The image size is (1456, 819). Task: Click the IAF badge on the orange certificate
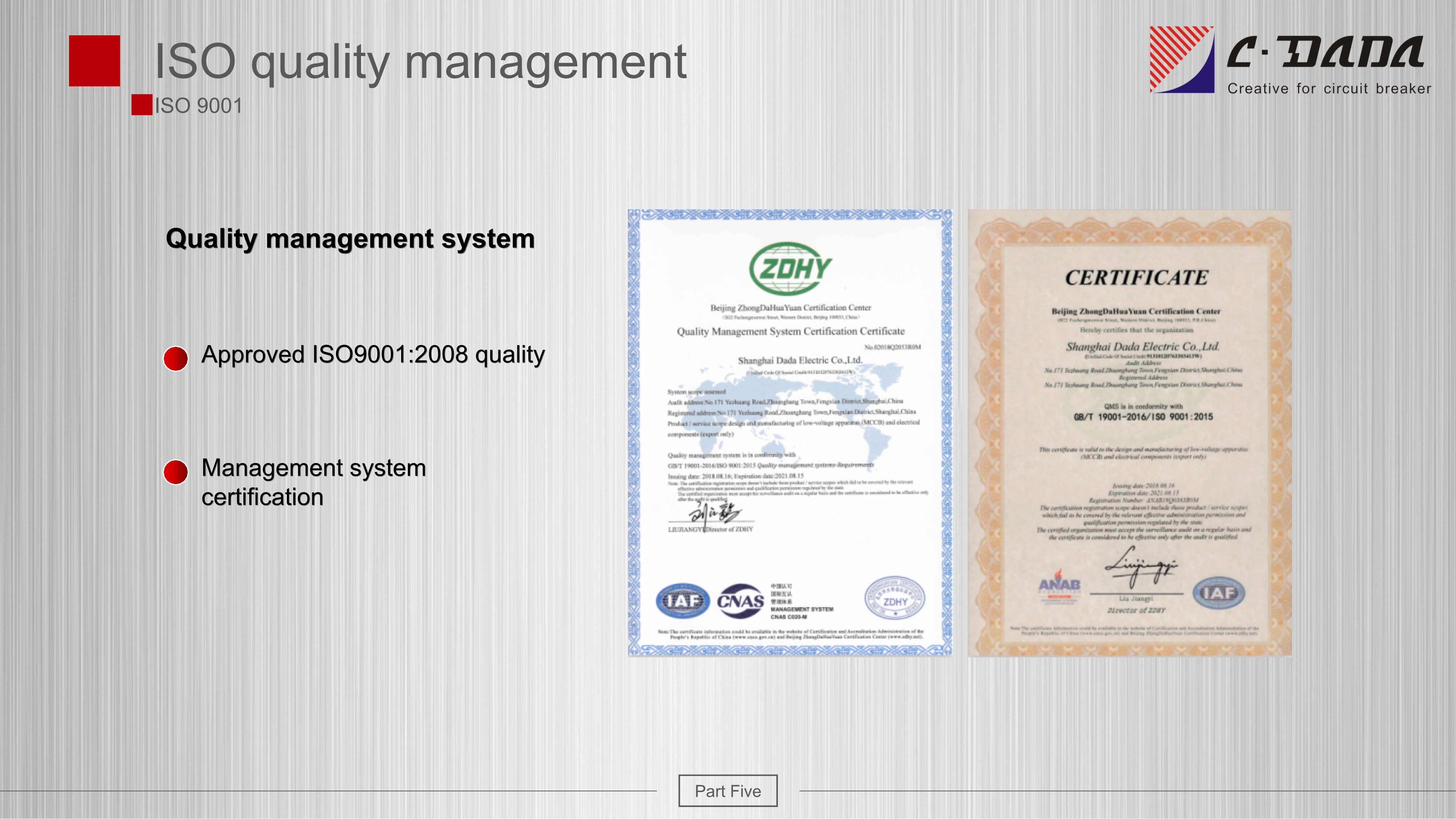click(1218, 593)
